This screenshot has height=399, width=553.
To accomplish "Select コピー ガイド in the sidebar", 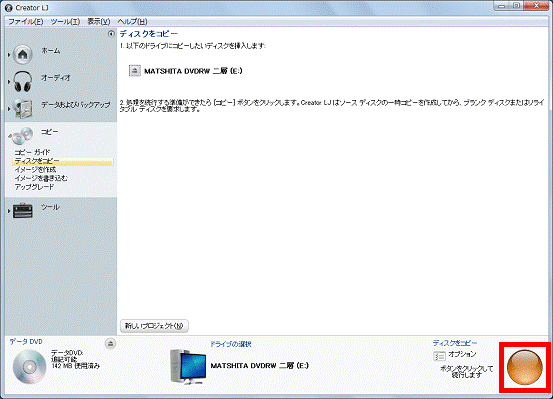I will [x=32, y=152].
